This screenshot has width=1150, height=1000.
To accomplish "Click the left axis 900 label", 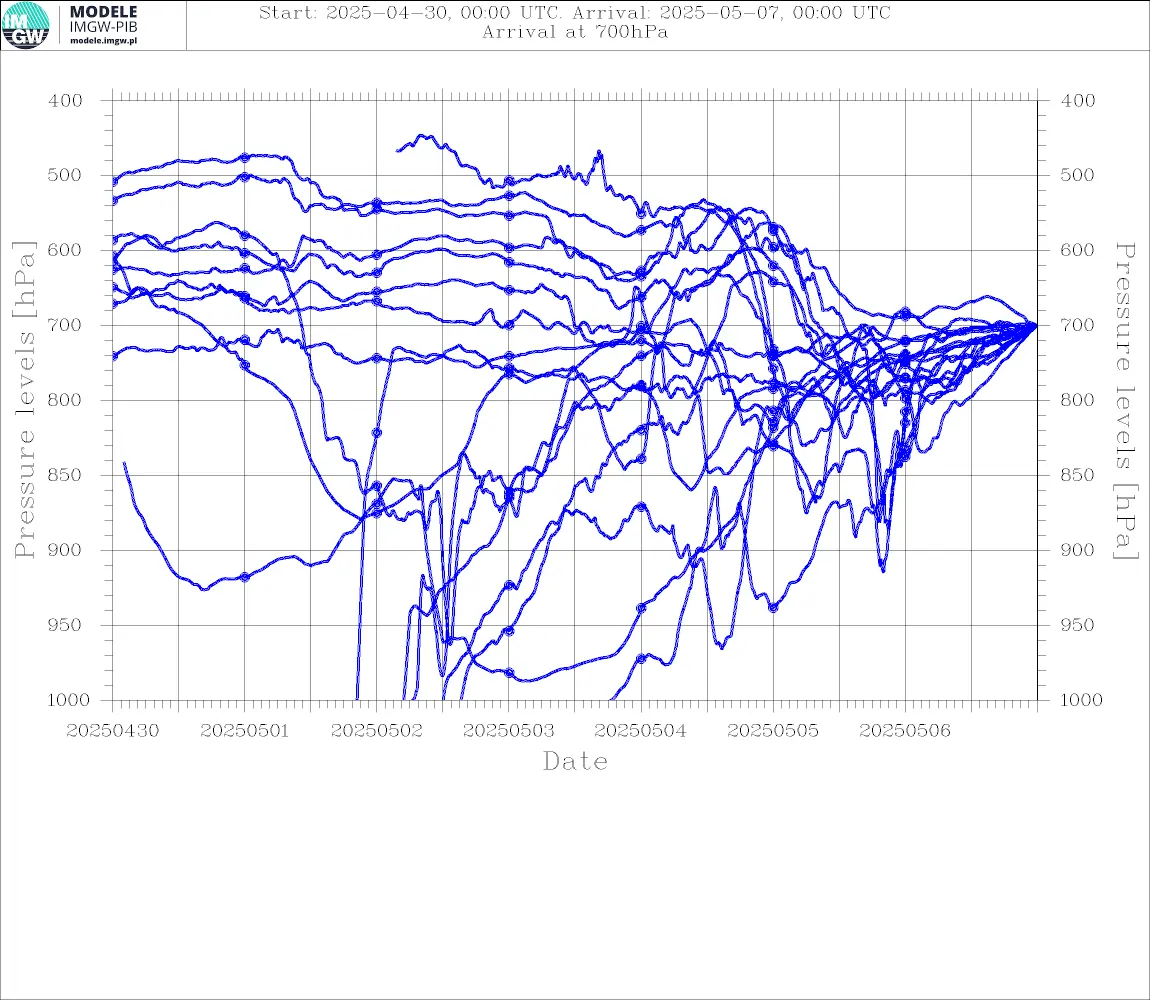I will [x=65, y=550].
